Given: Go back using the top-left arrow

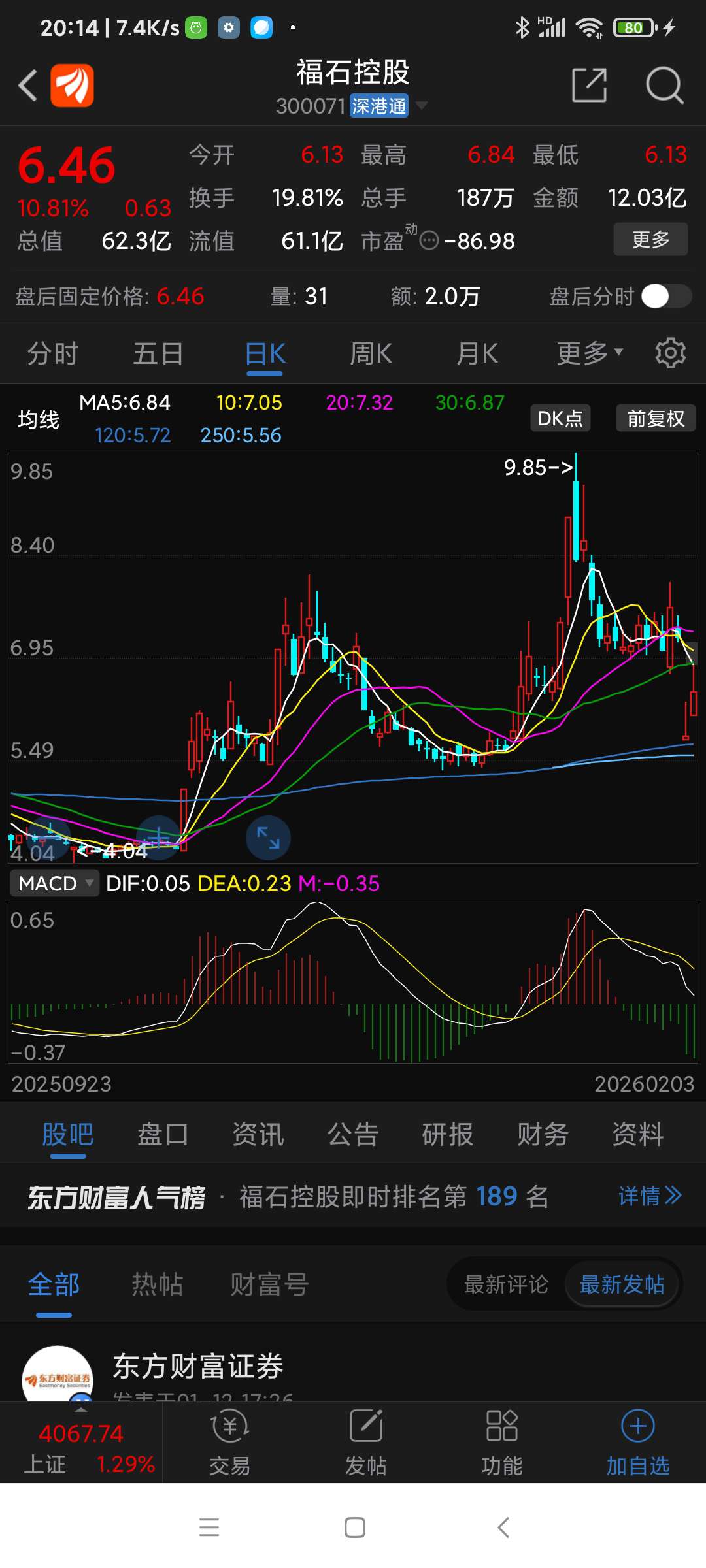Looking at the screenshot, I should pos(27,85).
